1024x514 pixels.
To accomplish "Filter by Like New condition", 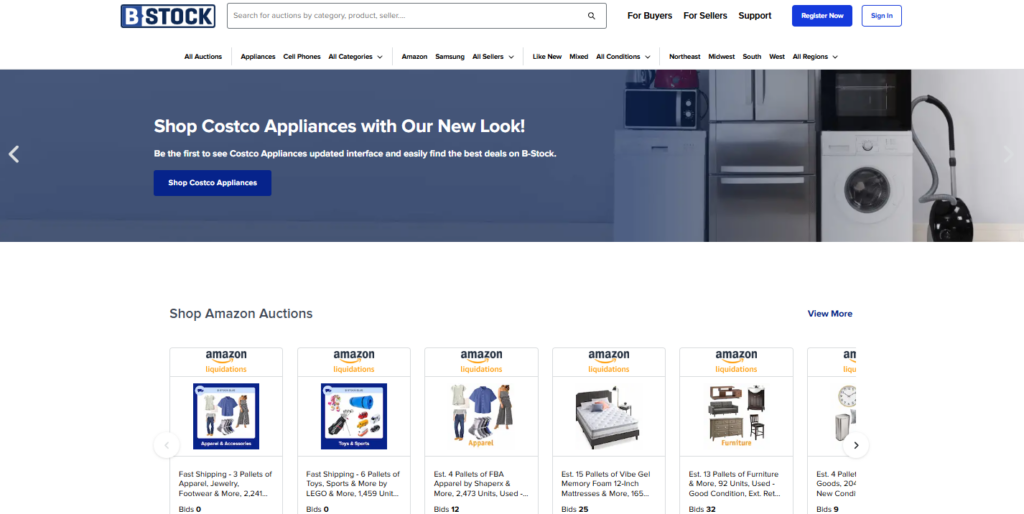I will coord(547,57).
